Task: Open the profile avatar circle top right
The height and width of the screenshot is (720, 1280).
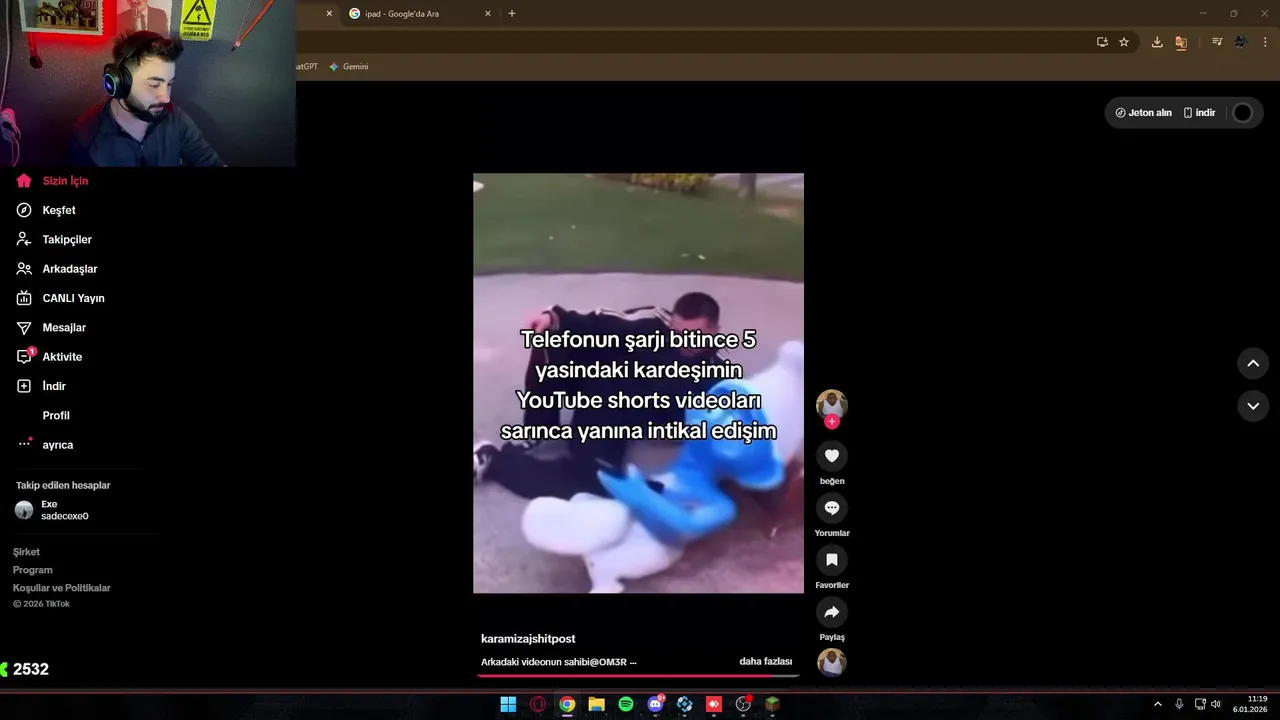Action: click(1242, 113)
